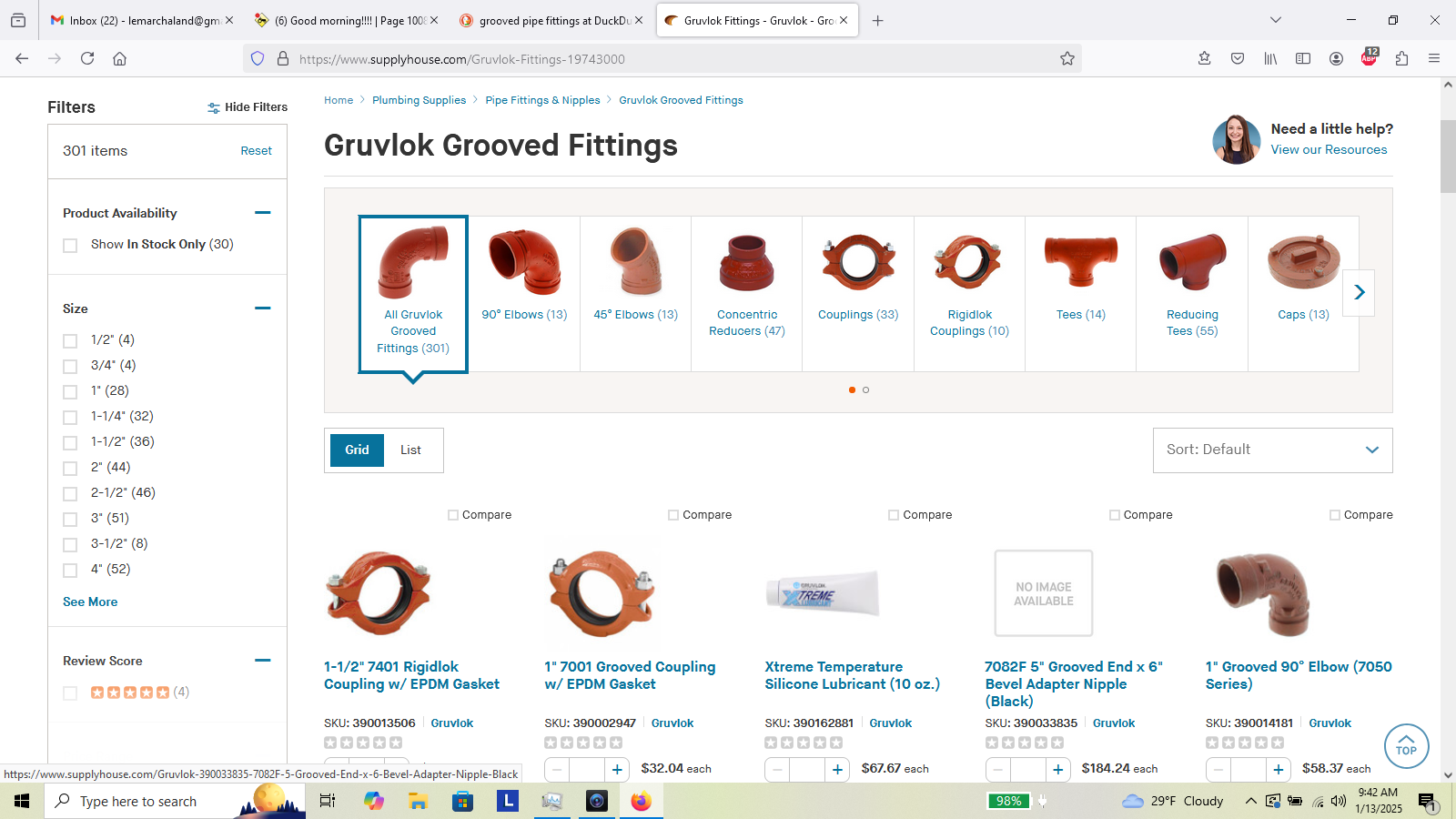Open Microsoft Store from the taskbar
Viewport: 1456px width, 819px height.
coord(462,801)
